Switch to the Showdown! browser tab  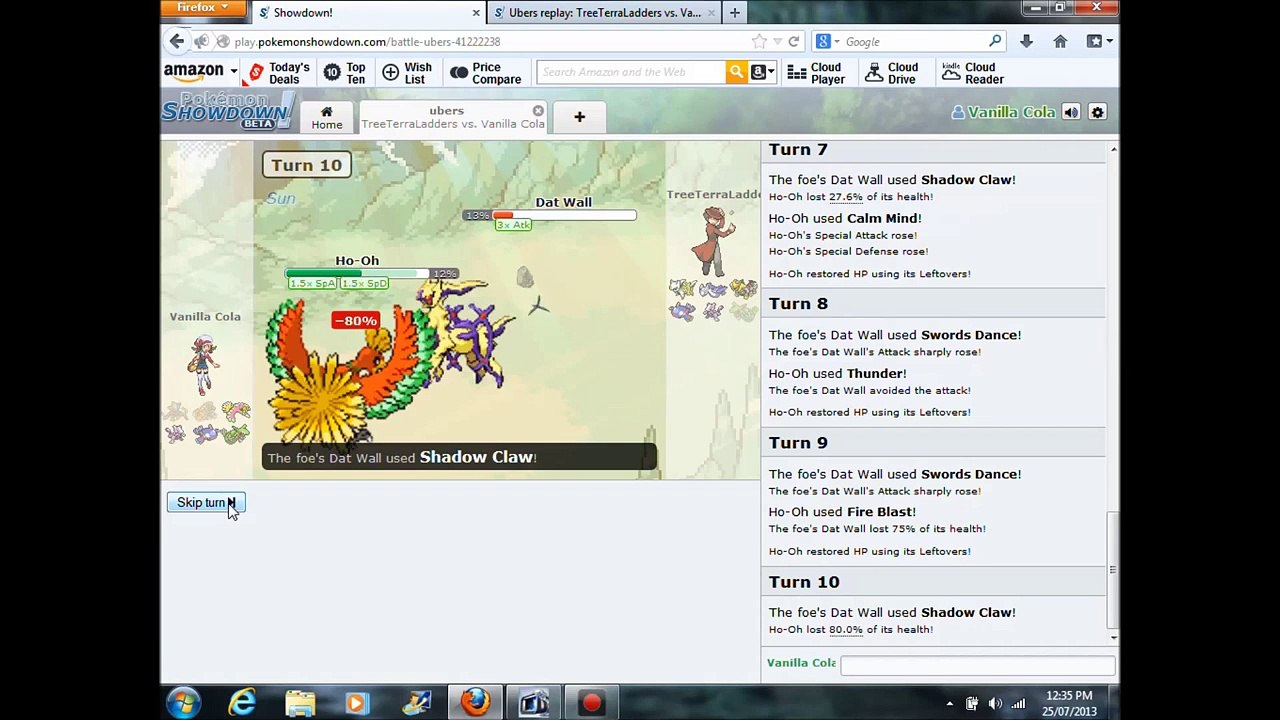(x=366, y=12)
